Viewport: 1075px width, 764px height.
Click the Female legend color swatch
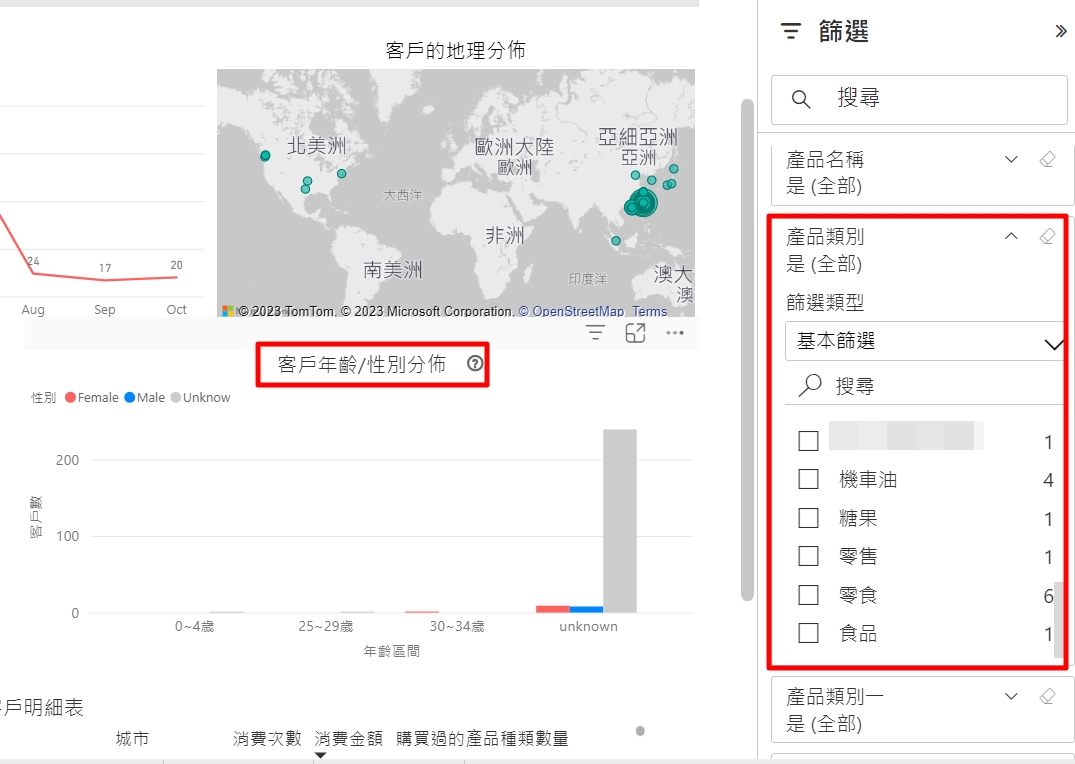tap(70, 398)
